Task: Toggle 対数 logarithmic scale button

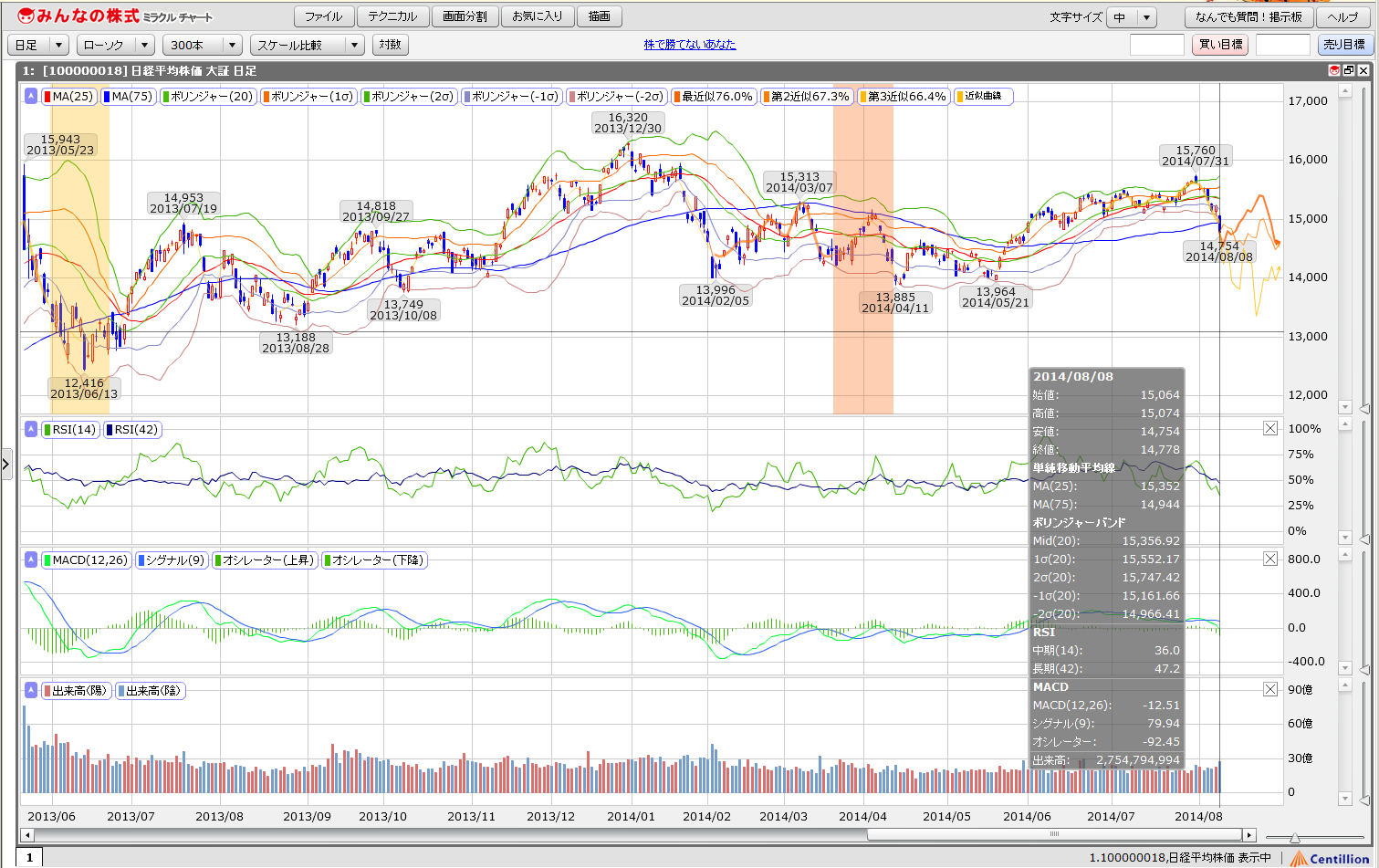Action: point(390,44)
